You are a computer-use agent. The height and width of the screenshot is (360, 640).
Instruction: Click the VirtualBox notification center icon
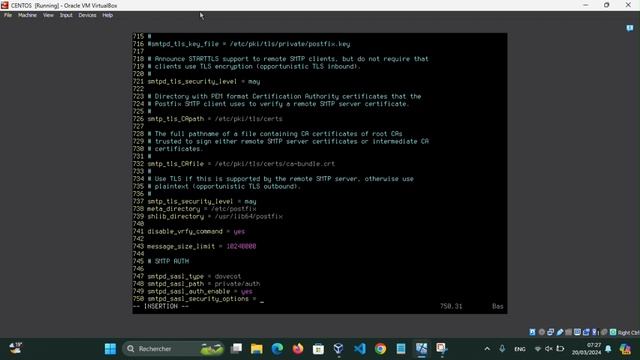click(630, 28)
